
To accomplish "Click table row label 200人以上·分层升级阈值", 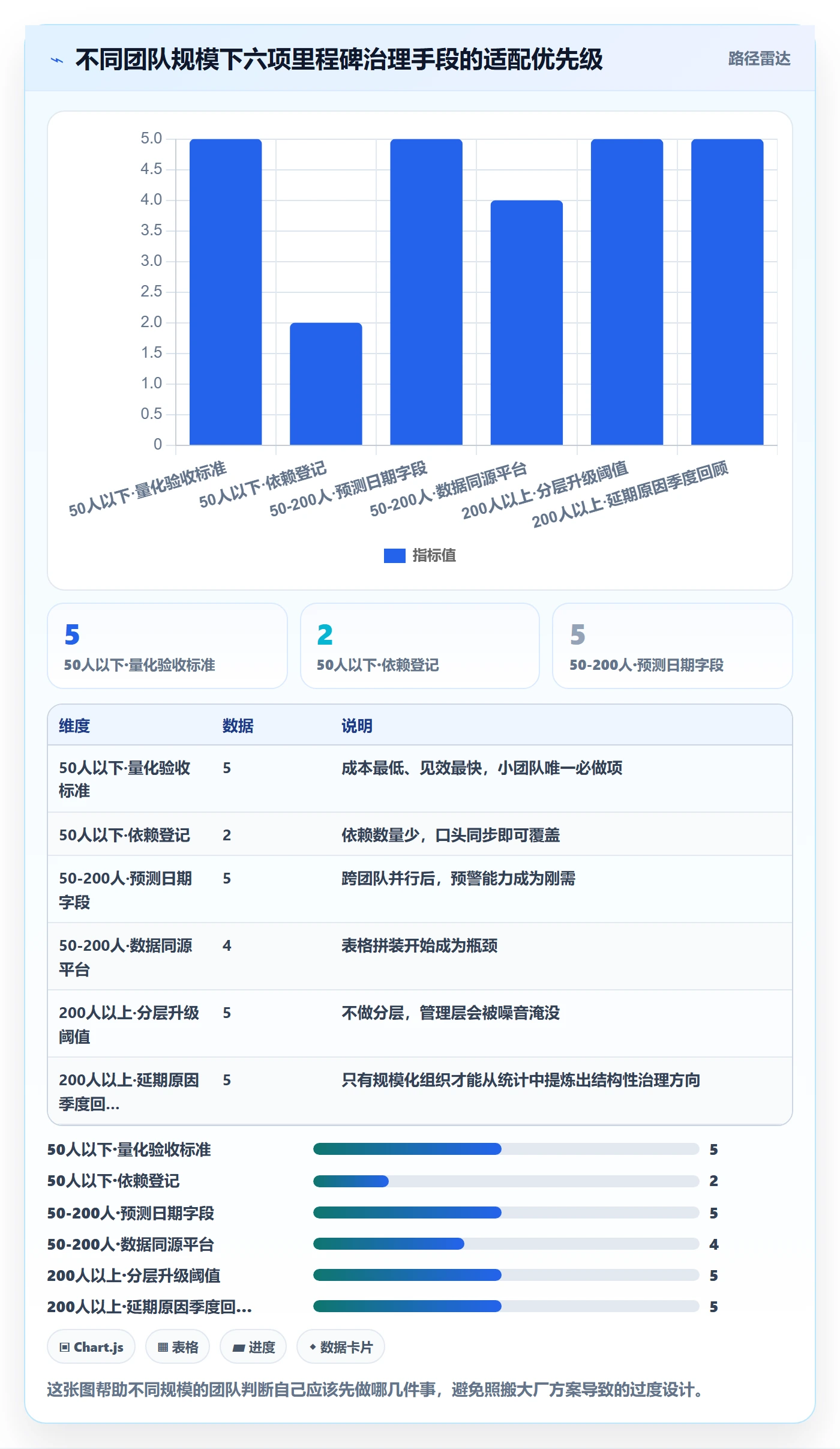I will click(128, 1024).
